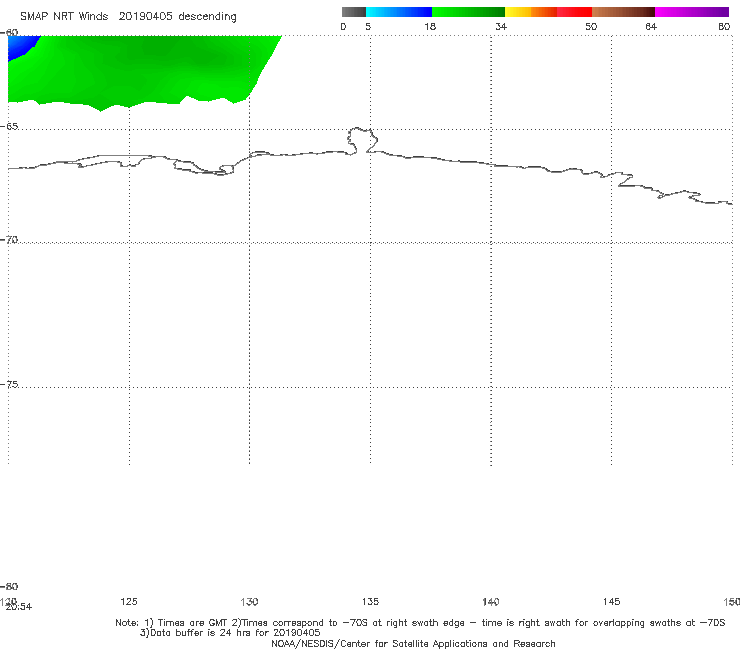Click the brown segment of the color scale

point(623,12)
